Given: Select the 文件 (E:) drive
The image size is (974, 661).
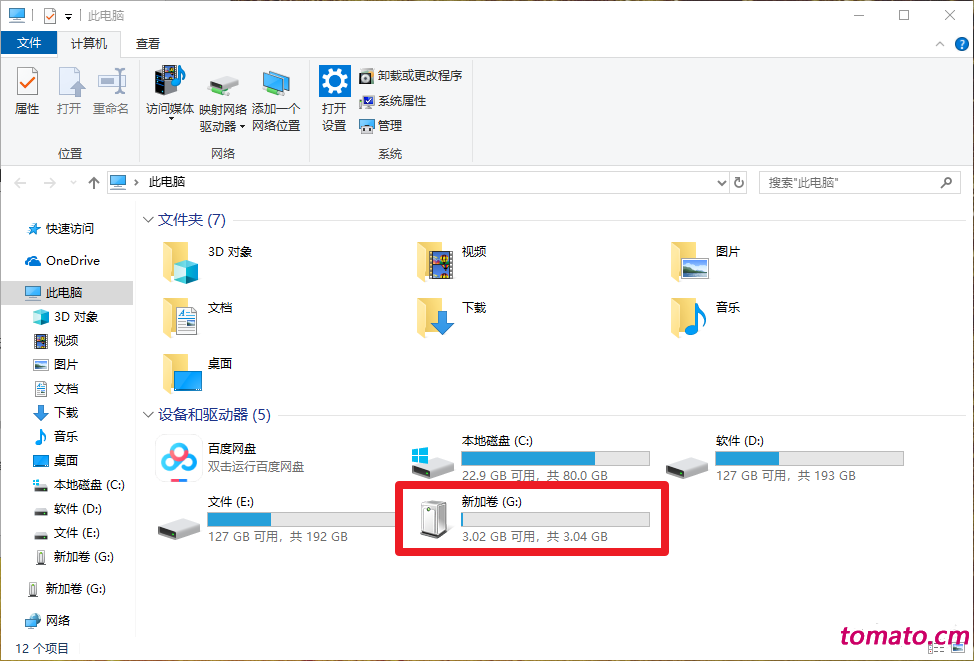Looking at the screenshot, I should click(x=276, y=519).
